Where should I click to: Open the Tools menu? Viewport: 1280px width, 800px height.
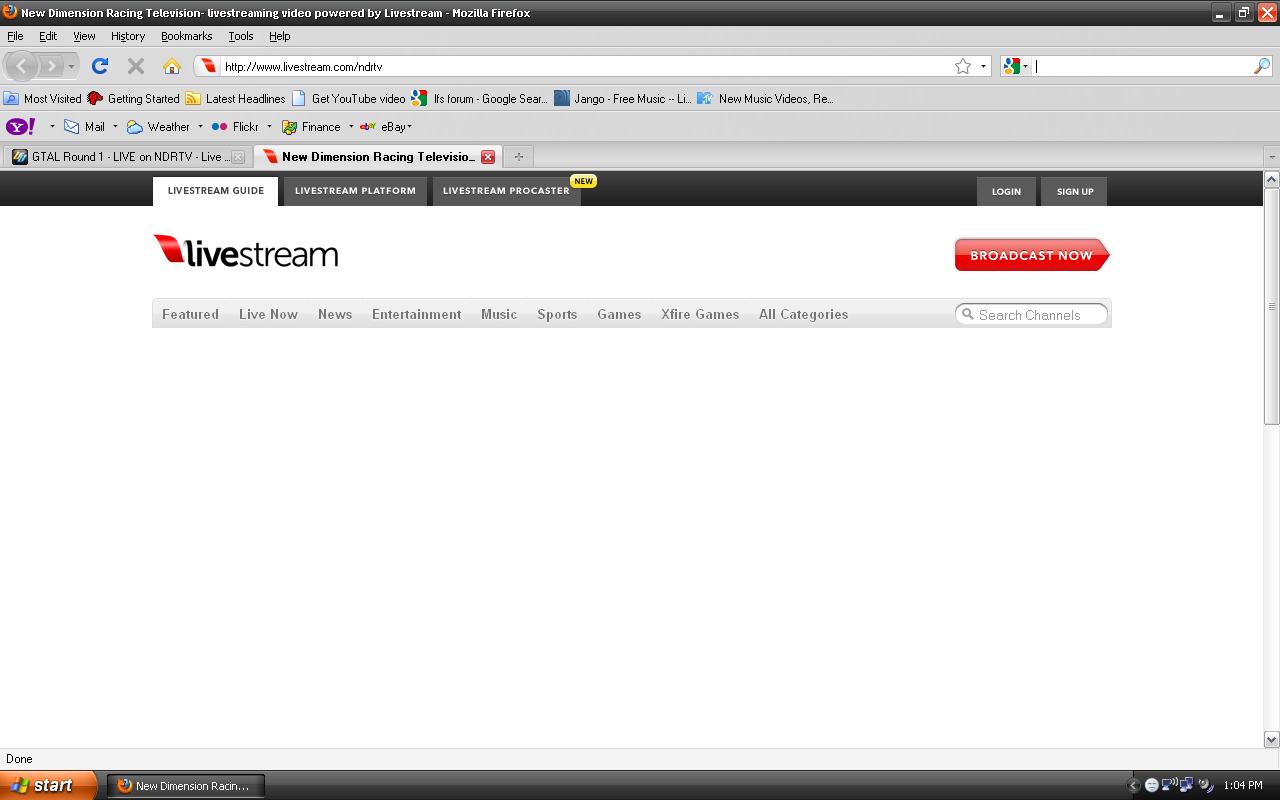click(241, 36)
